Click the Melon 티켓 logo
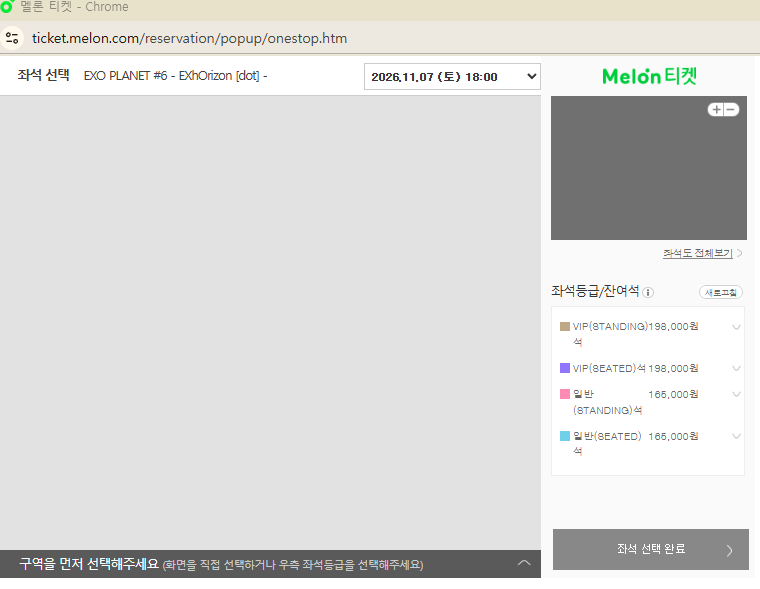Viewport: 760px width, 589px height. point(649,76)
